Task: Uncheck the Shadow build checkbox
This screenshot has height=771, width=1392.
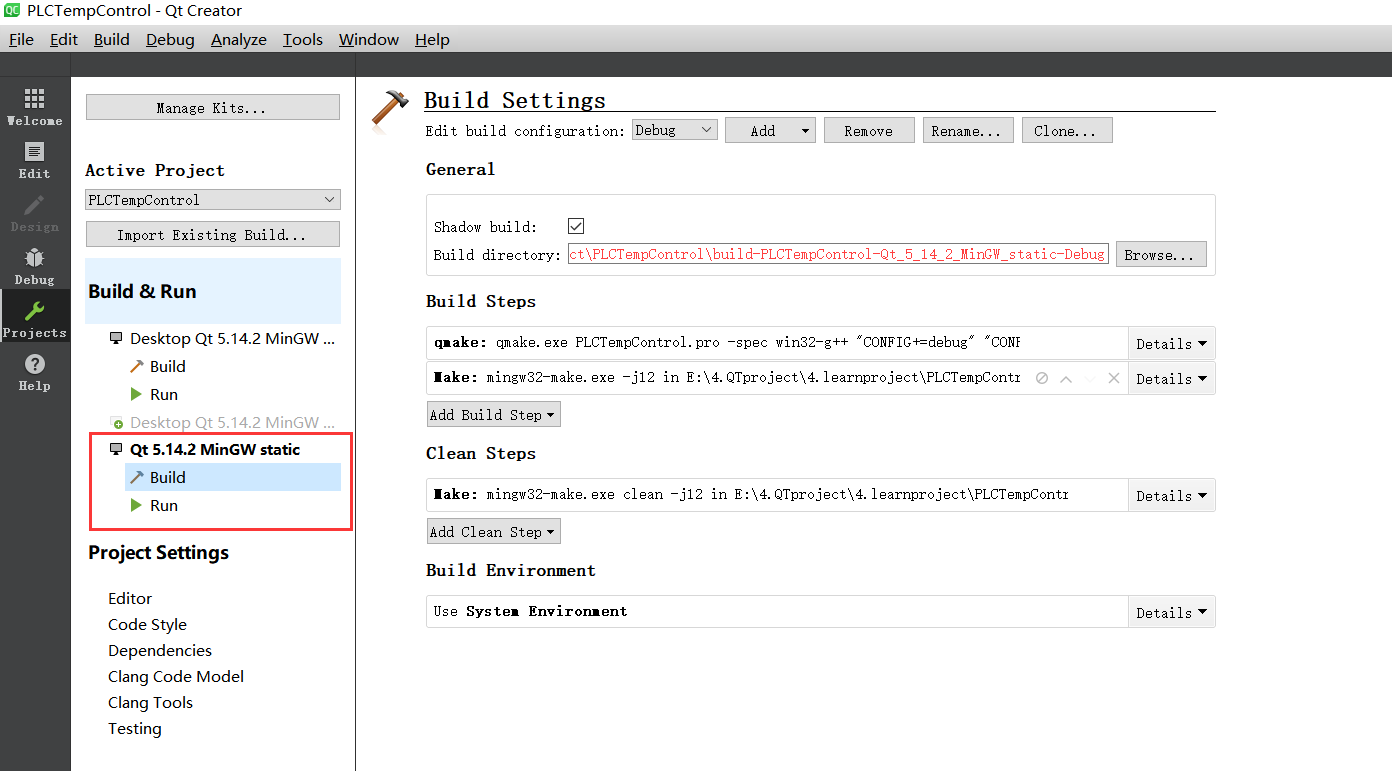Action: (x=576, y=225)
